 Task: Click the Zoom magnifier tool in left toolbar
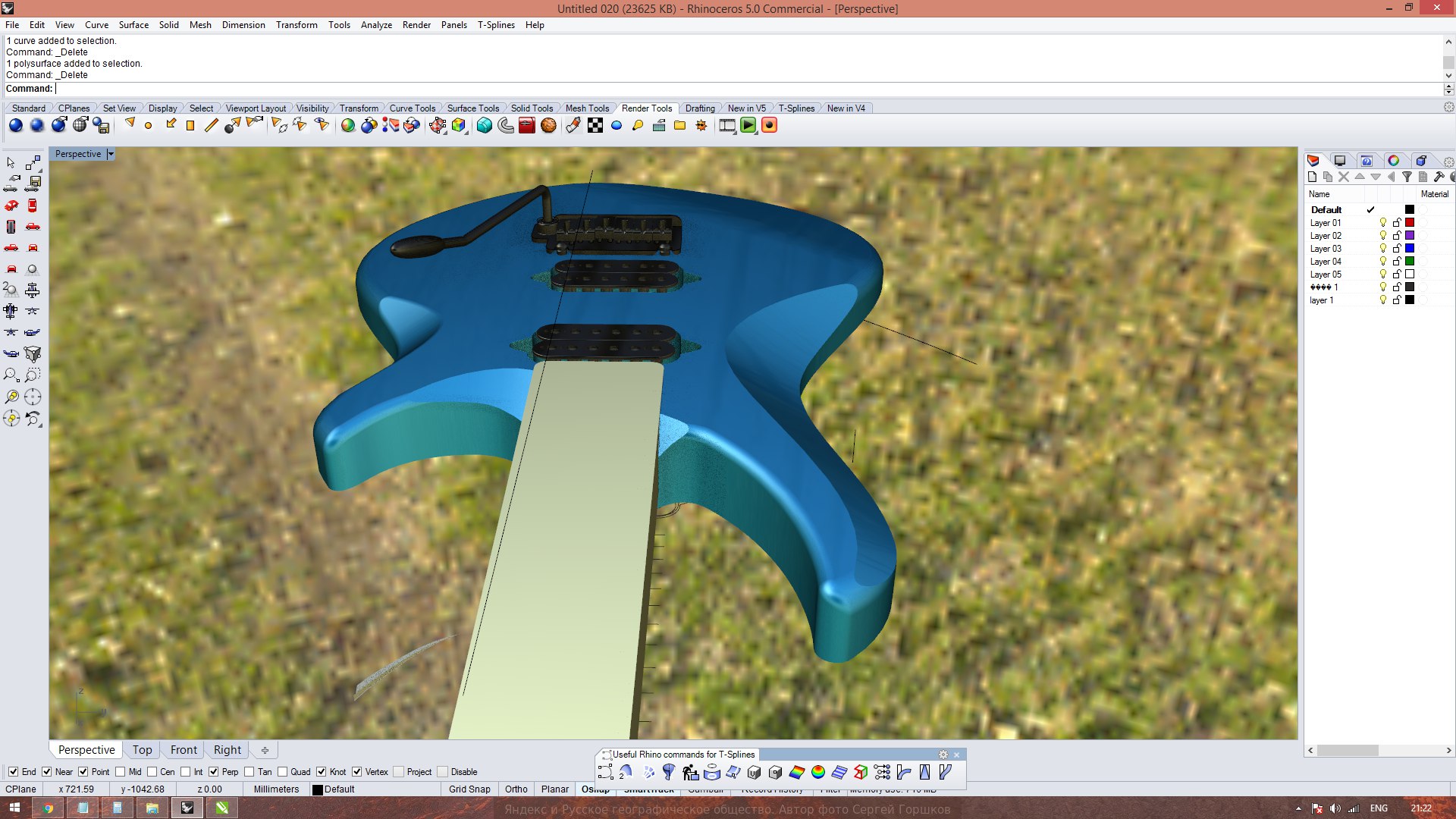tap(11, 375)
